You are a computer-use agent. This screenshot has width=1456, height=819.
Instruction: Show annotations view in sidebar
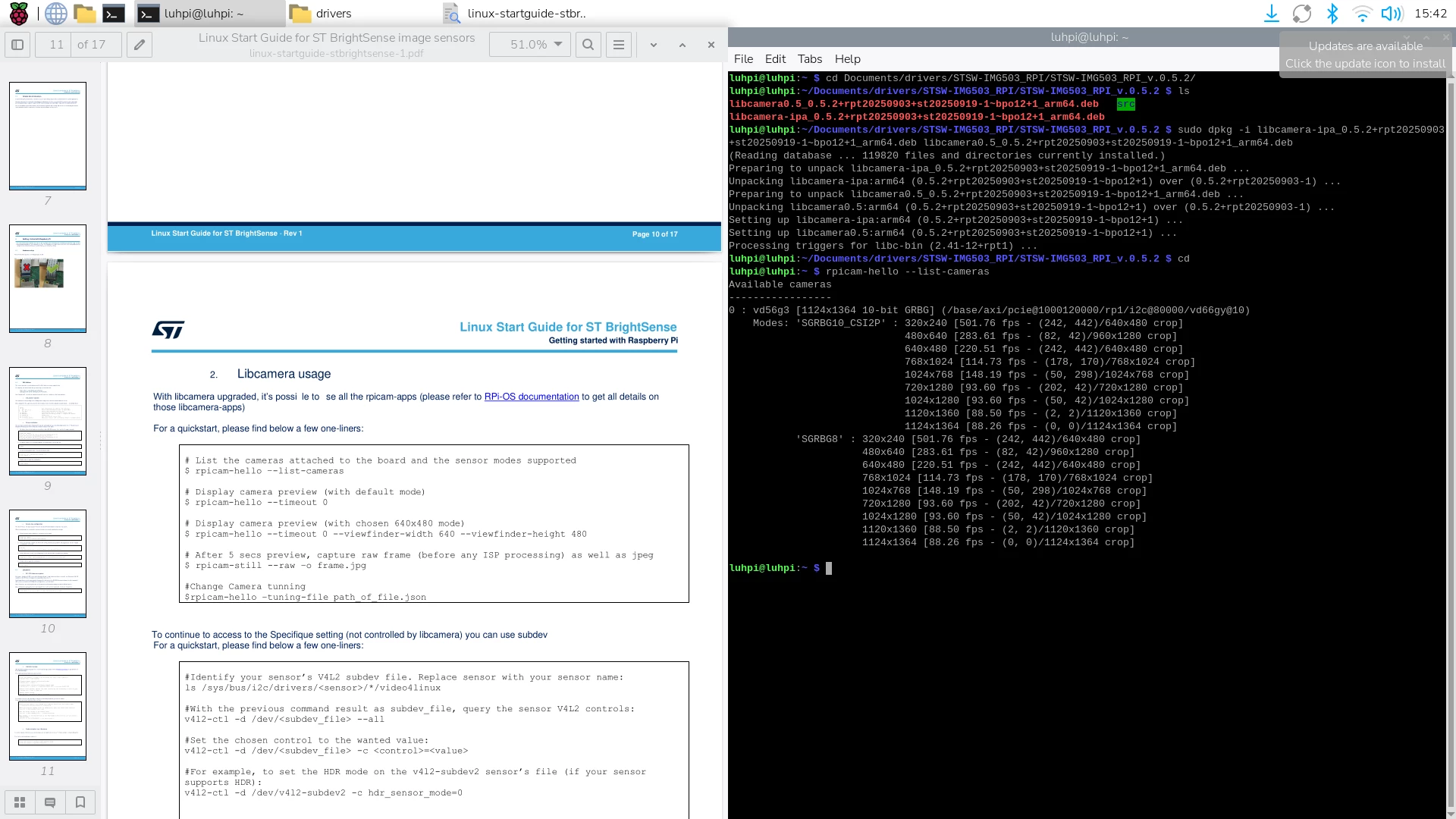[50, 802]
